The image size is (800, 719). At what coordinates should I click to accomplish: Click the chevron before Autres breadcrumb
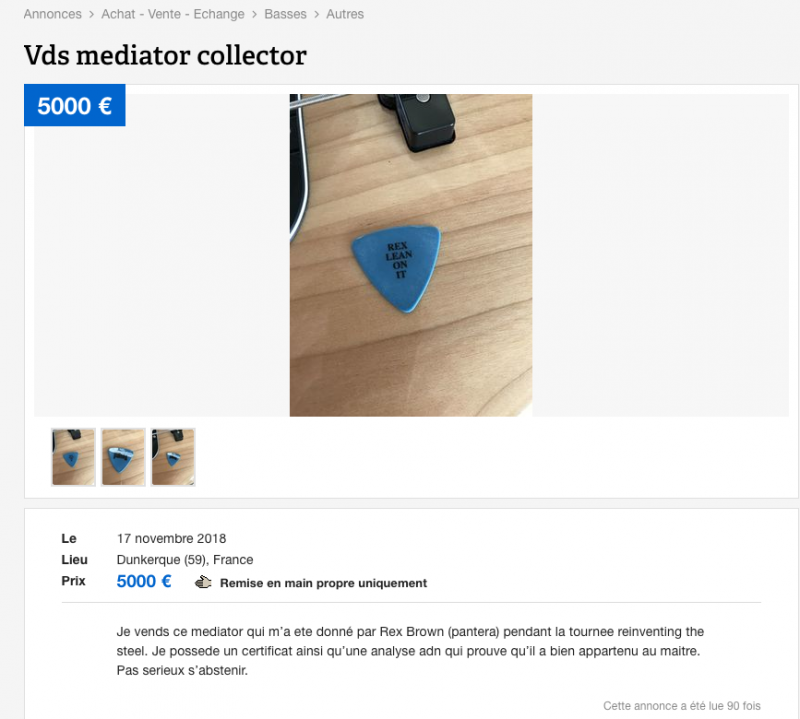(316, 14)
